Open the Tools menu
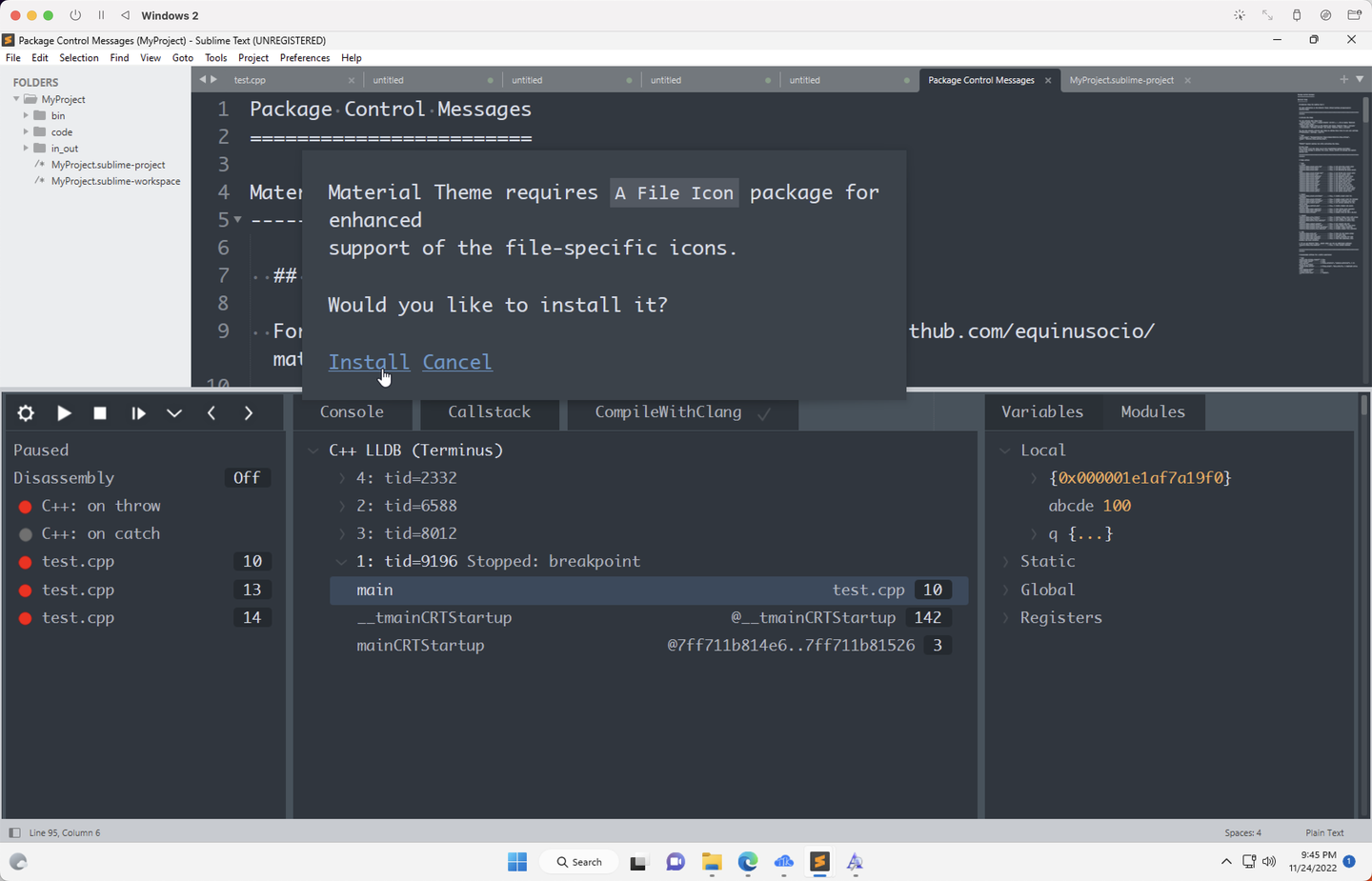 [216, 58]
